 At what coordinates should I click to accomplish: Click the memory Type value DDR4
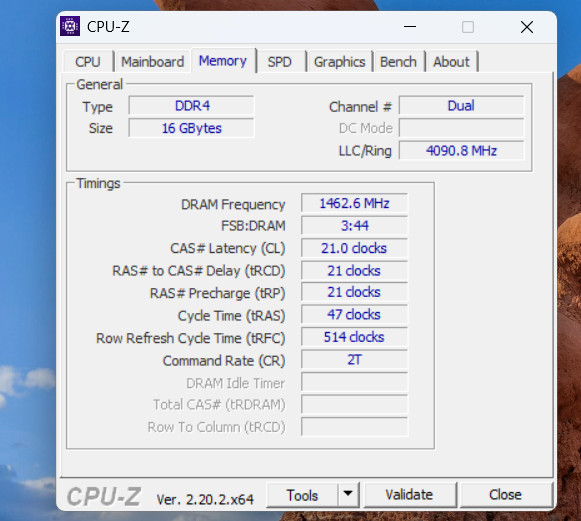[x=192, y=106]
